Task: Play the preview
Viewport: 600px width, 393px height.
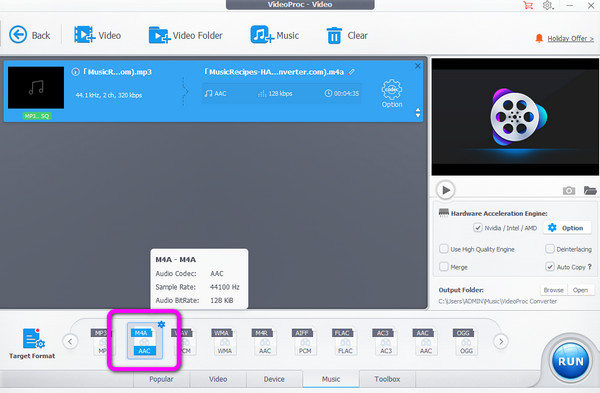Action: [x=445, y=190]
